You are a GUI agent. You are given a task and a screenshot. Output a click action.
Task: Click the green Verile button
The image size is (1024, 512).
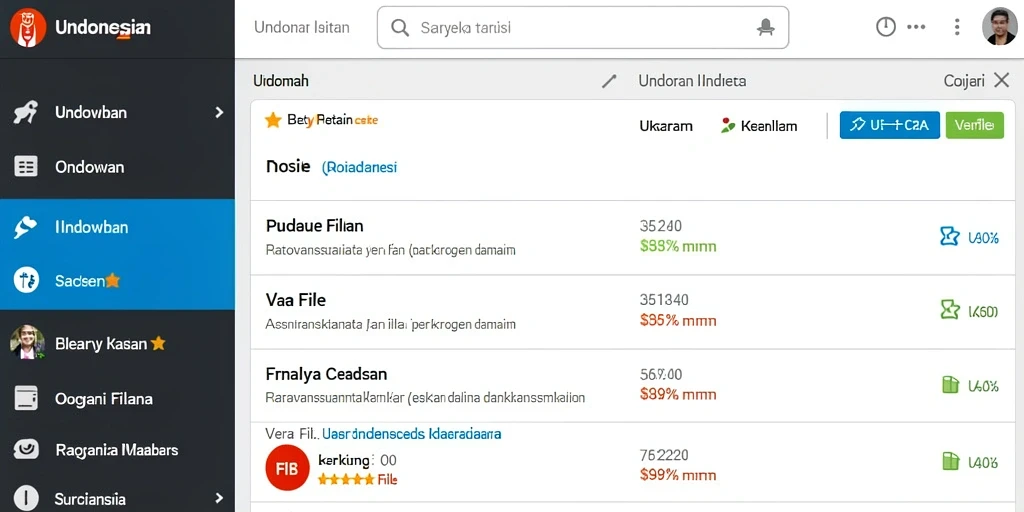coord(974,125)
